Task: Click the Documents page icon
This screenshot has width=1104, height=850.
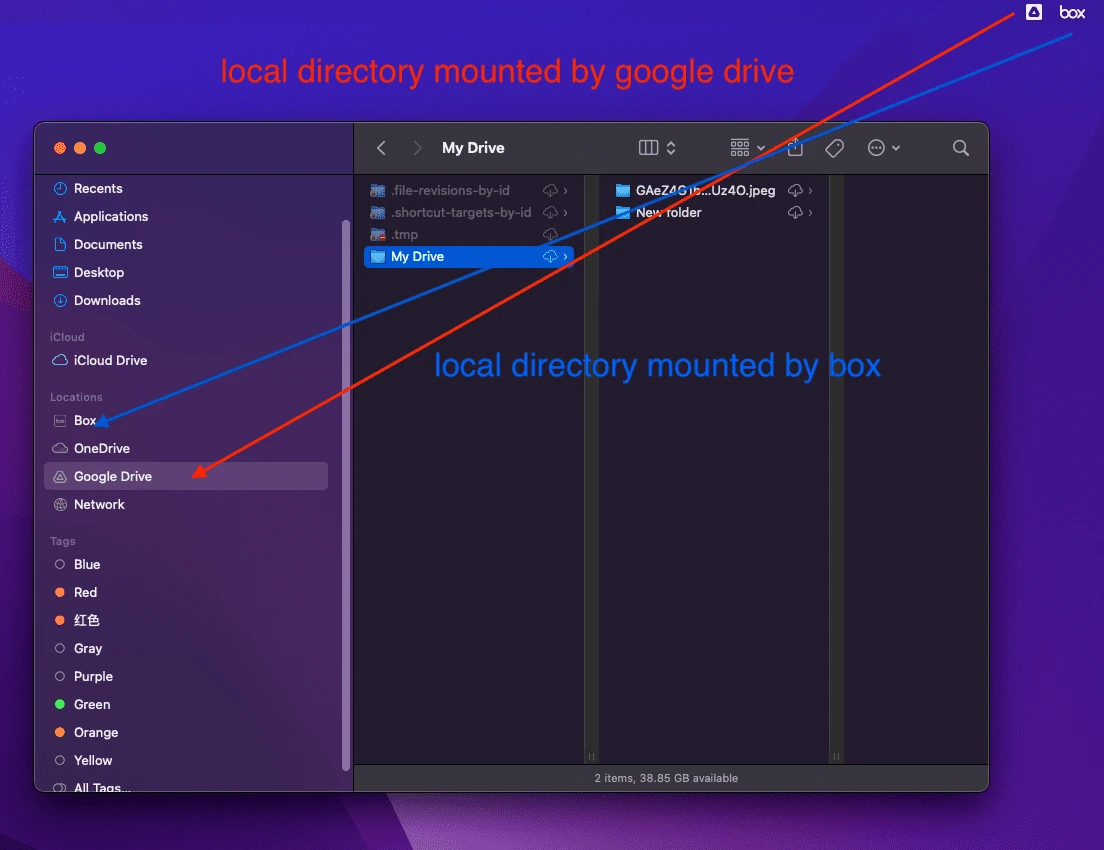Action: click(x=61, y=244)
